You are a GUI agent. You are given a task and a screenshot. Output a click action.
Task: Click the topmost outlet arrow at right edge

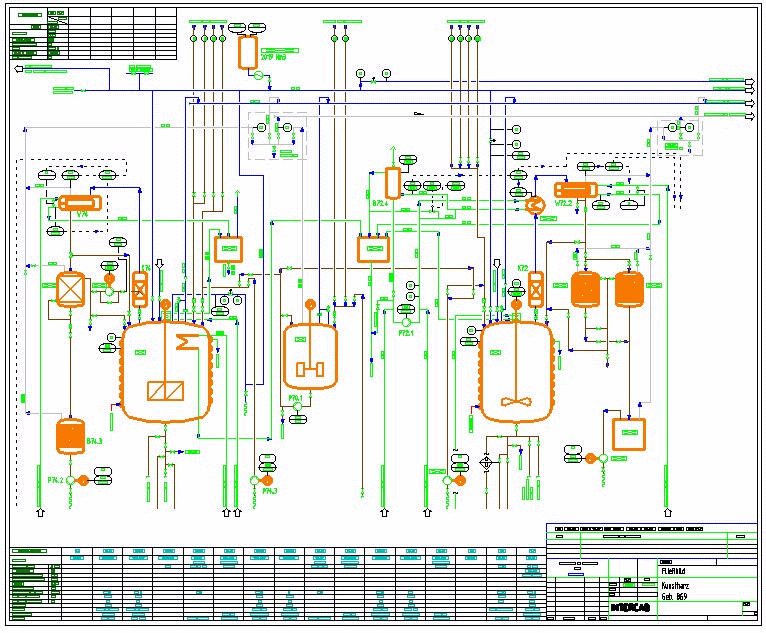point(749,81)
